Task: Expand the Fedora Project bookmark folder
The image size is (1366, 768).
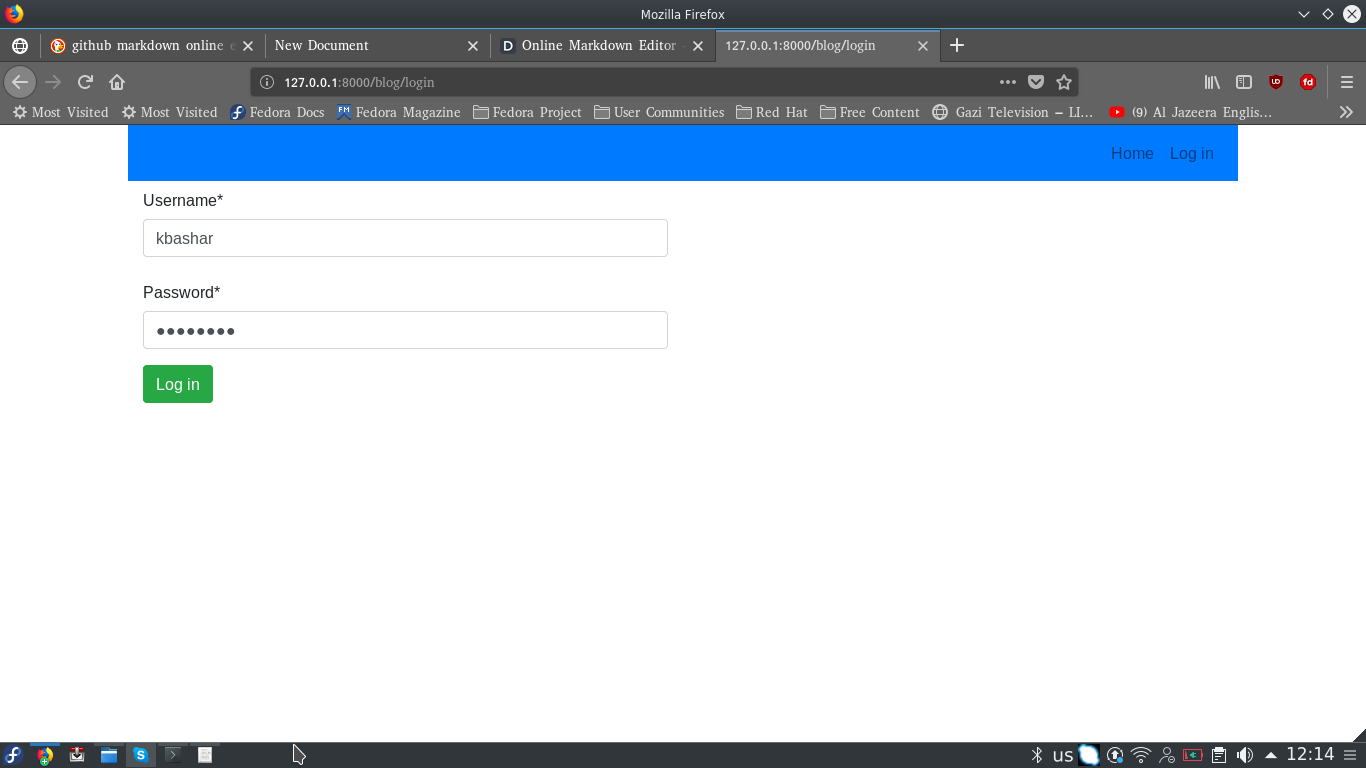Action: pyautogui.click(x=527, y=112)
